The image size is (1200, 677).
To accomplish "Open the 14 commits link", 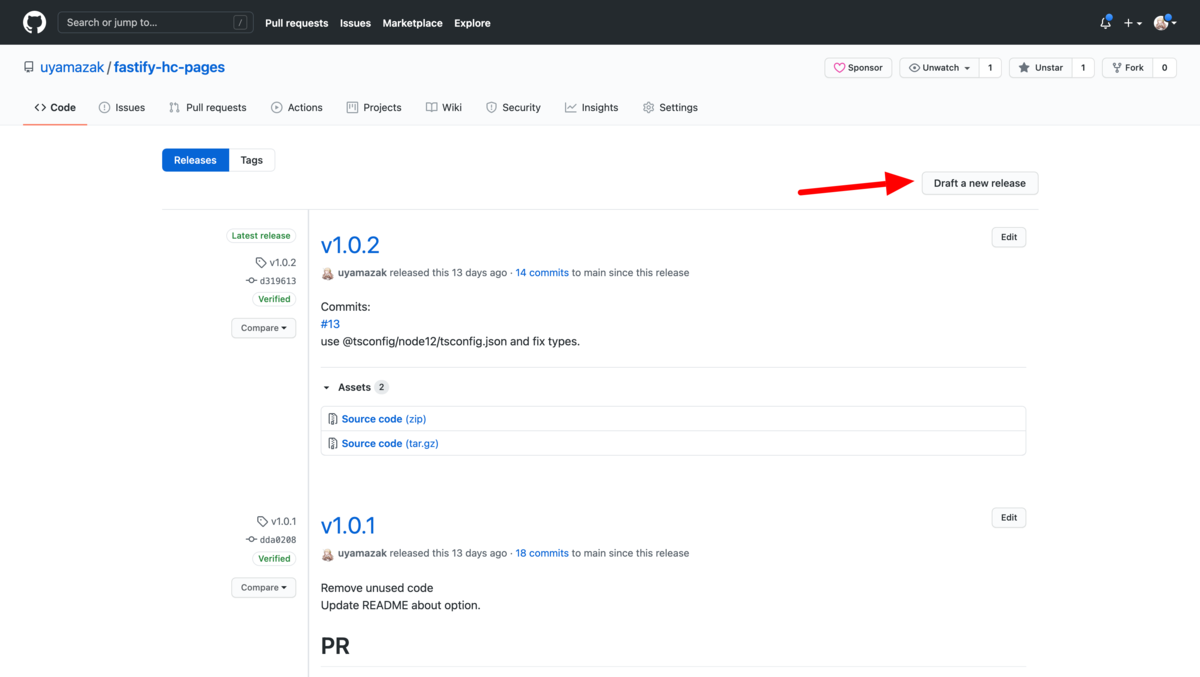I will pyautogui.click(x=542, y=272).
